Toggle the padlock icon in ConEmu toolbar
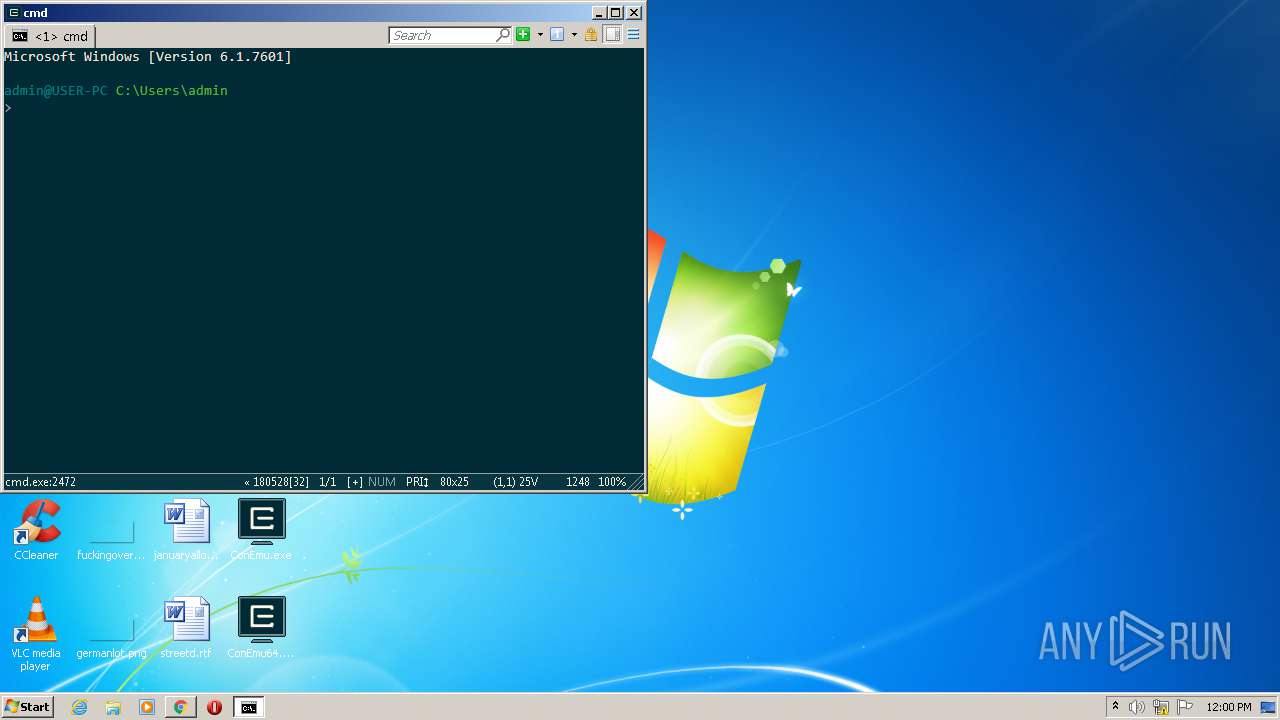Image resolution: width=1280 pixels, height=720 pixels. pyautogui.click(x=591, y=34)
